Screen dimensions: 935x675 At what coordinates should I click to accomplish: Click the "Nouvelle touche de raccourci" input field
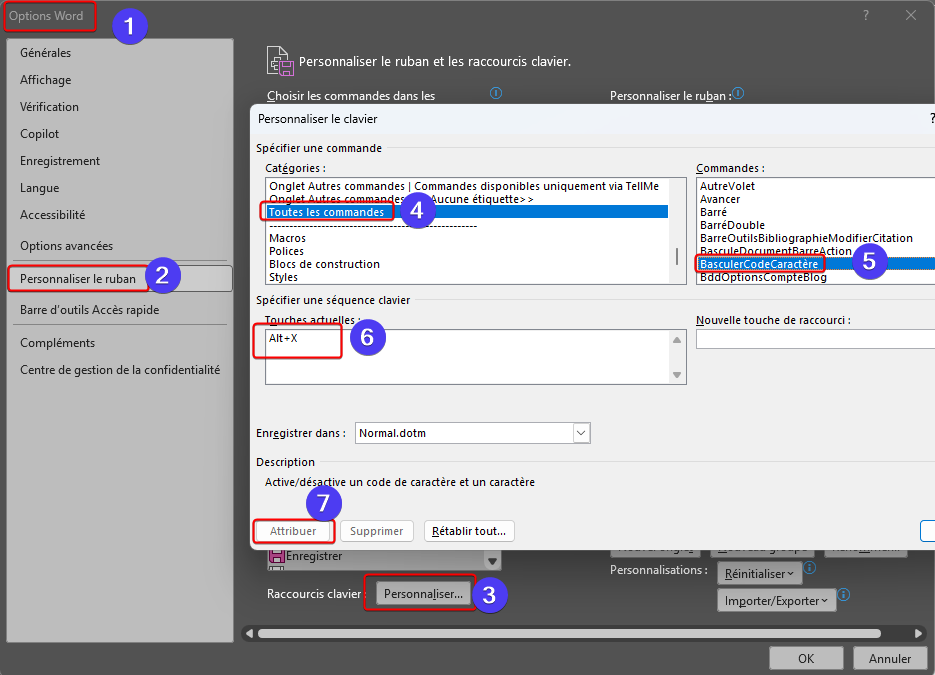point(815,339)
